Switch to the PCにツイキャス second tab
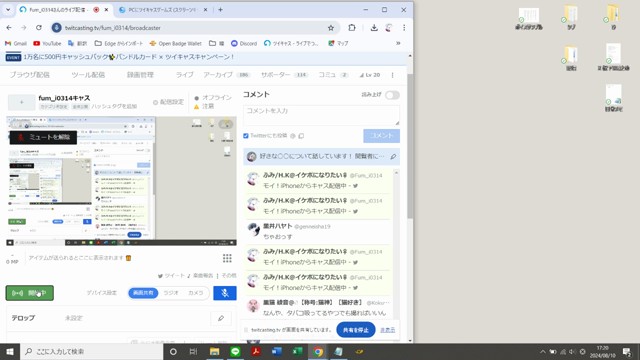640x360 pixels. 162,10
